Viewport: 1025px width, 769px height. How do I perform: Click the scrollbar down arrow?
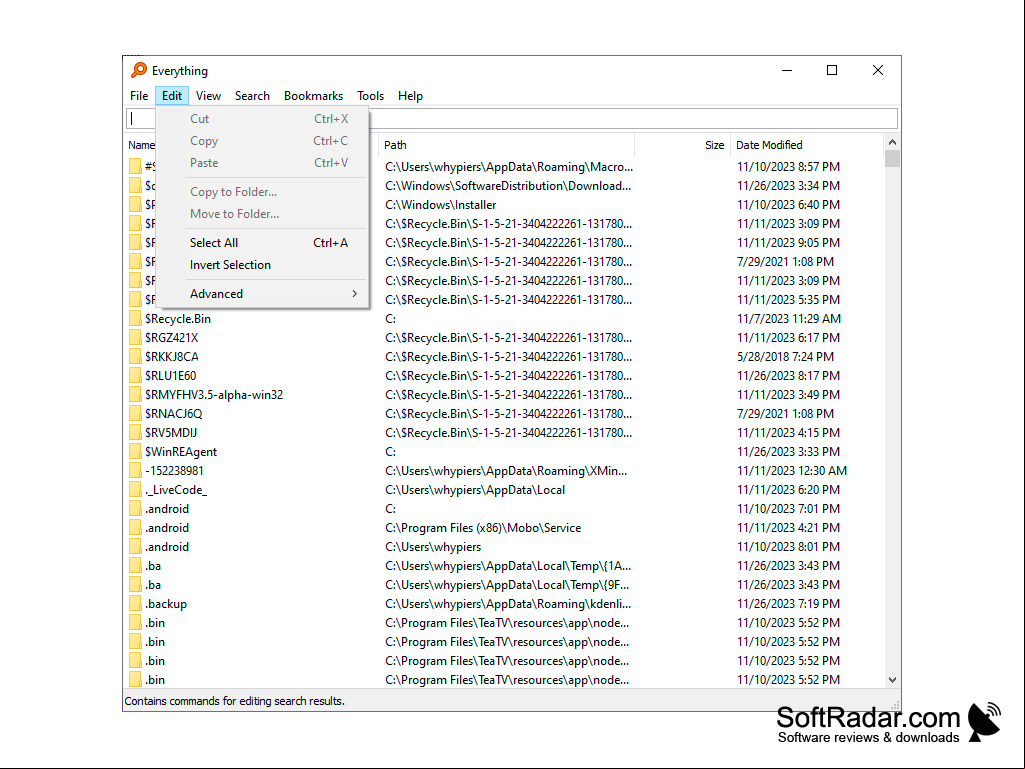[892, 680]
